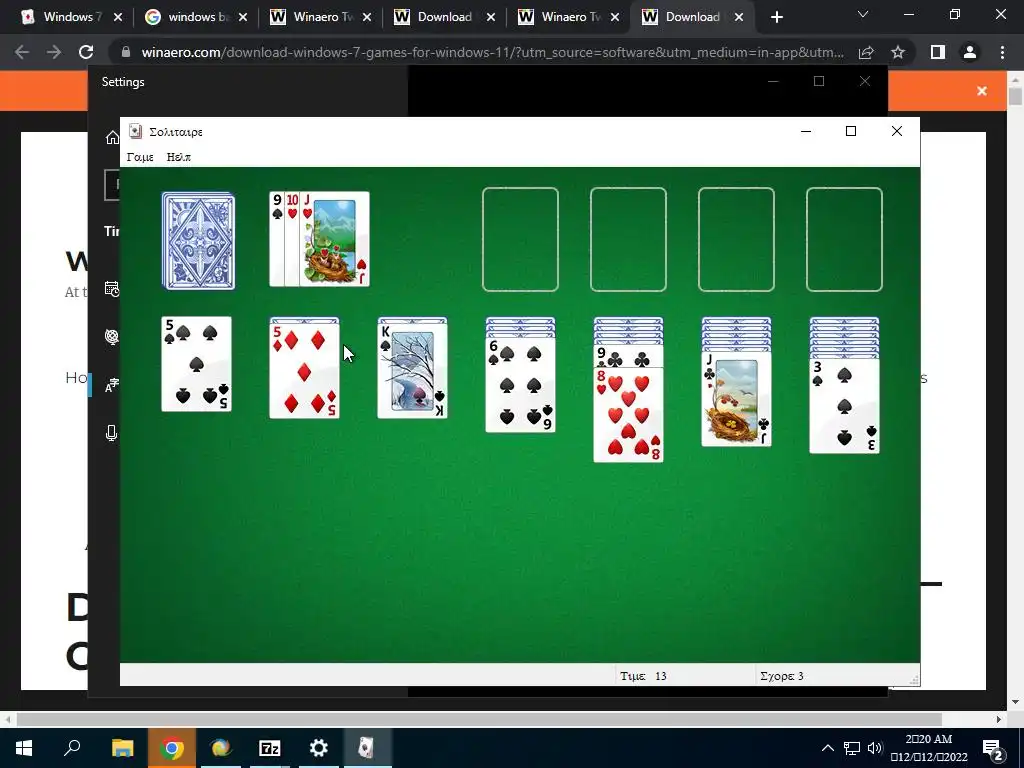The width and height of the screenshot is (1024, 768).
Task: Switch to the first Winaero Tweaker tab
Action: pos(321,17)
